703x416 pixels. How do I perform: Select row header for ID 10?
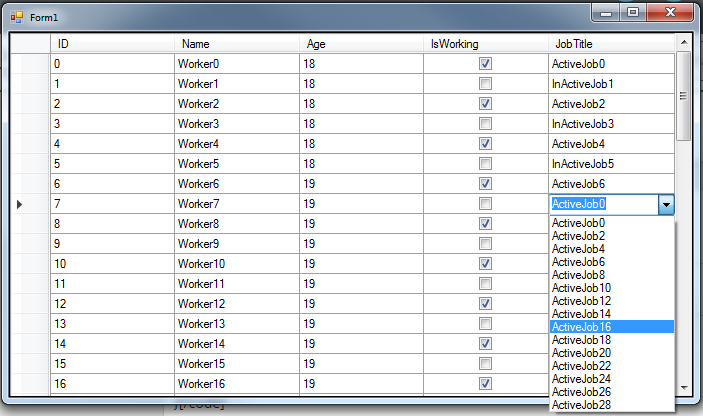click(x=30, y=264)
